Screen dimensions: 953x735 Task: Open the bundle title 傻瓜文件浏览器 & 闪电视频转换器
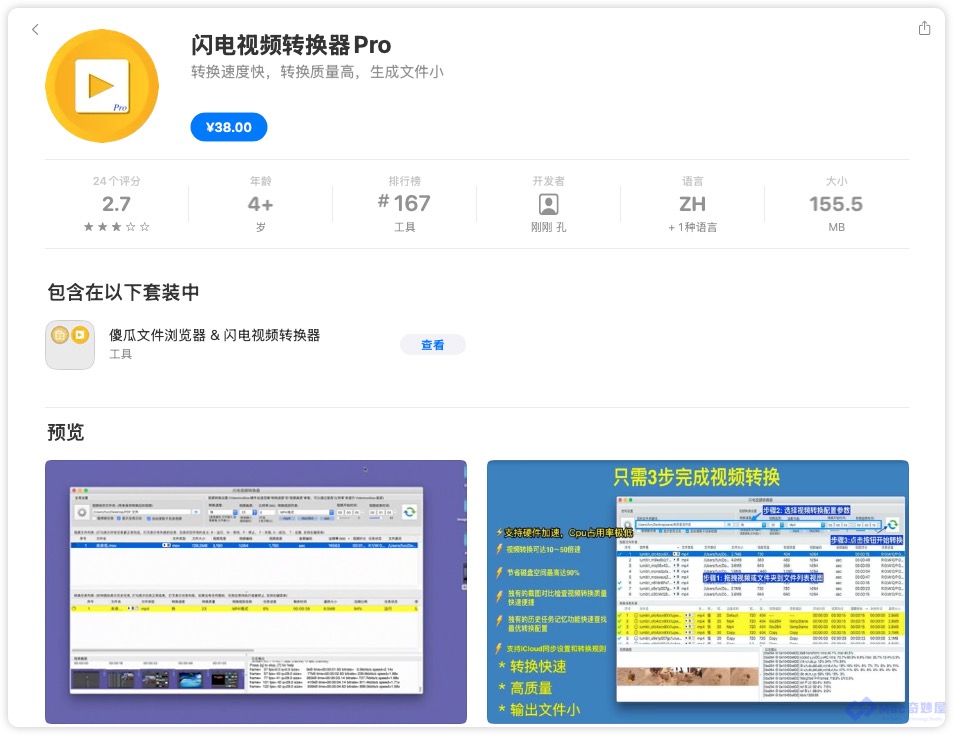tap(215, 335)
